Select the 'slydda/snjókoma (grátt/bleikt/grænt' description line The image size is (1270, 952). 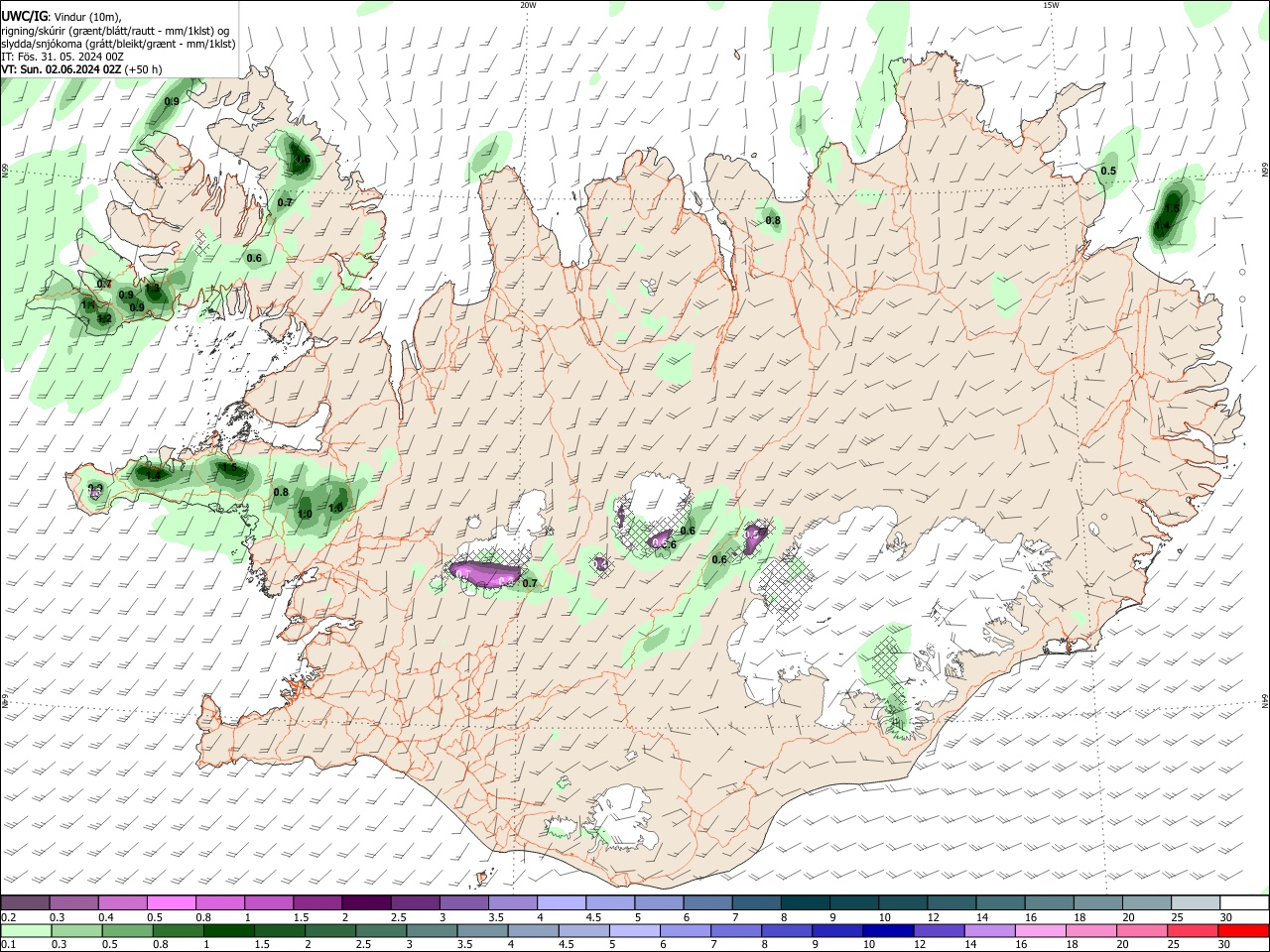[118, 44]
